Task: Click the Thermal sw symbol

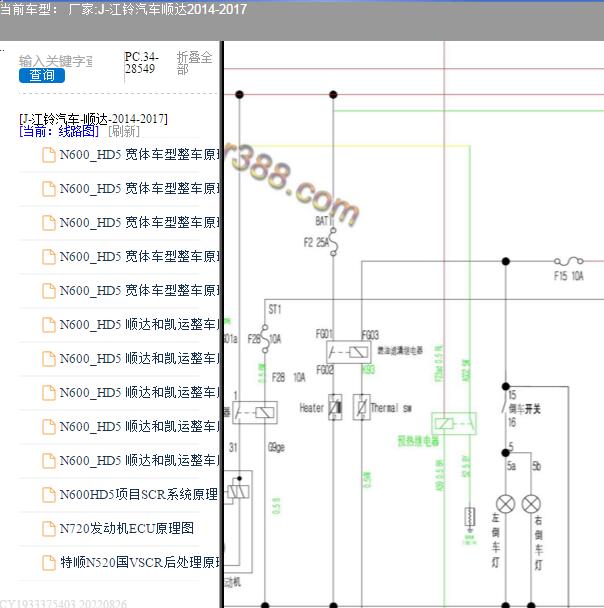Action: point(361,407)
